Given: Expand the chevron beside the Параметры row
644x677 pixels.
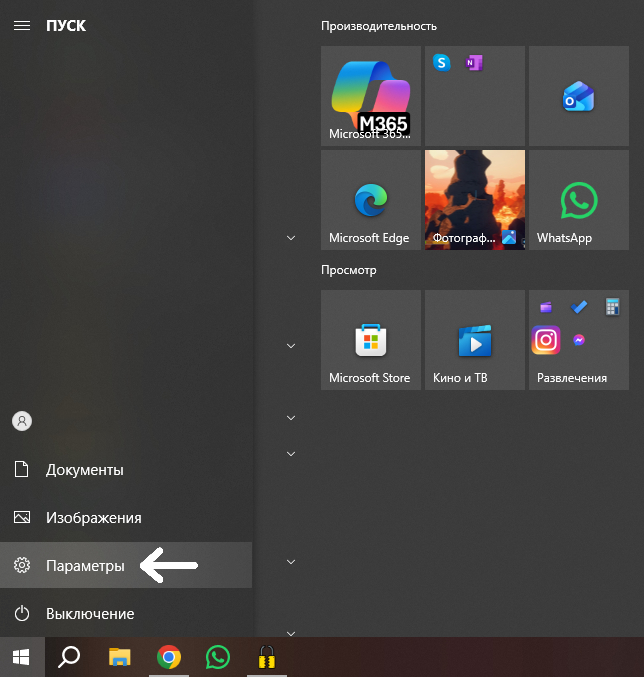Looking at the screenshot, I should click(x=291, y=562).
